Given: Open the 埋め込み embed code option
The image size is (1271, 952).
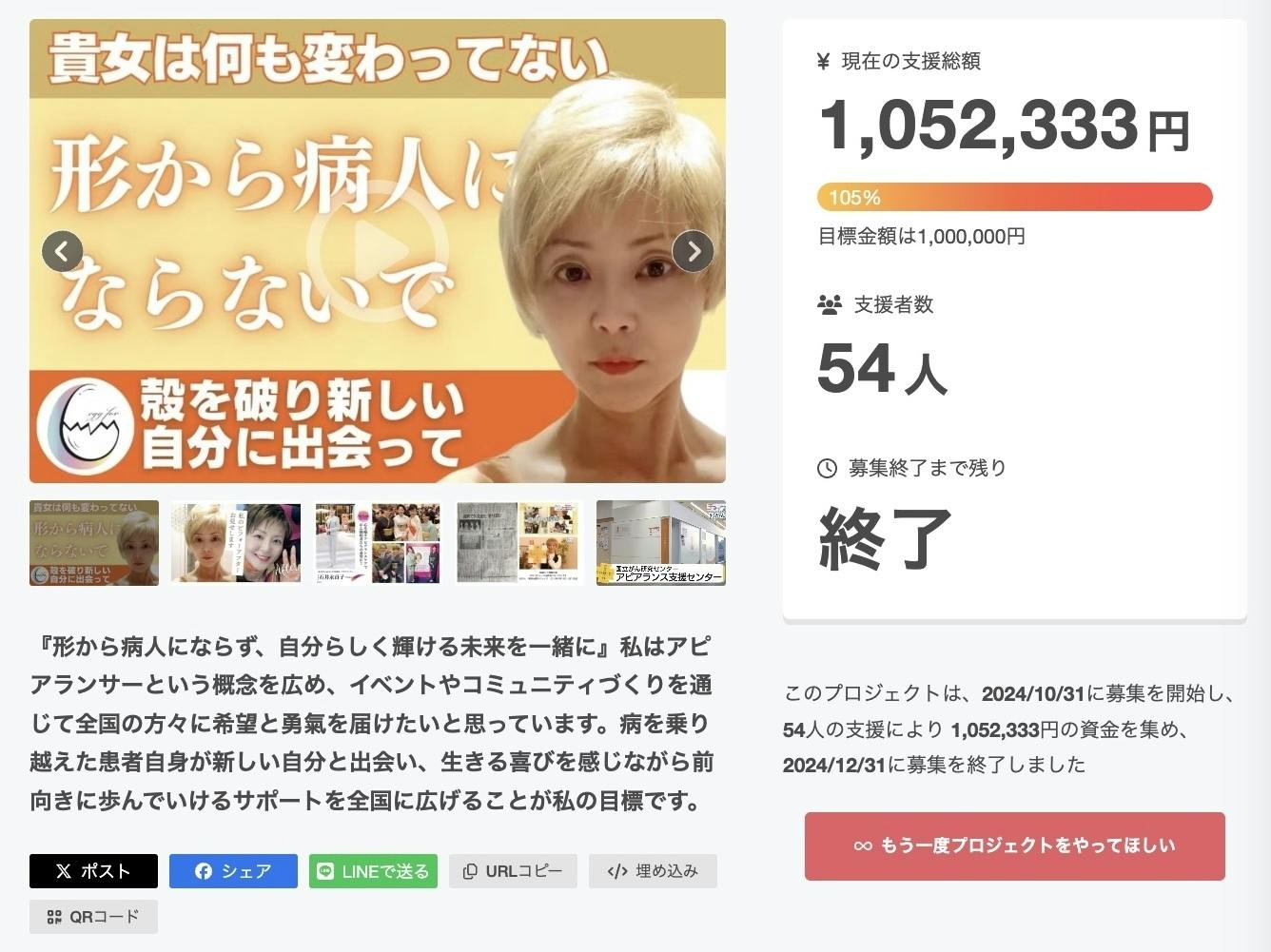Looking at the screenshot, I should tap(653, 871).
